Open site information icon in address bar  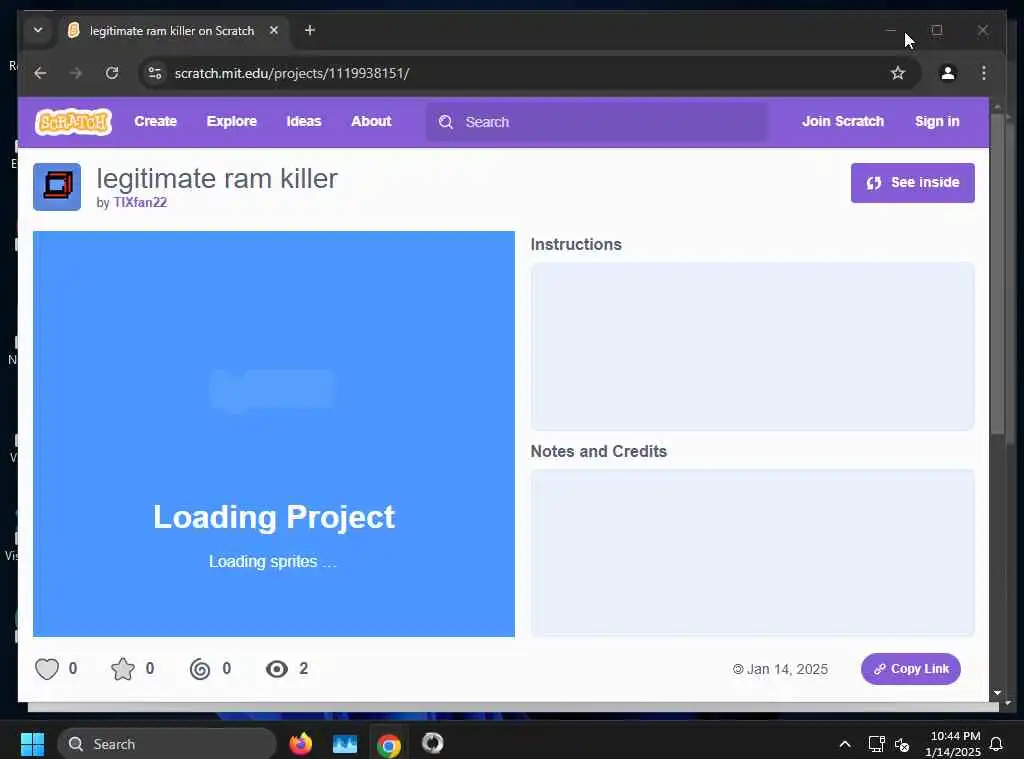pyautogui.click(x=155, y=73)
